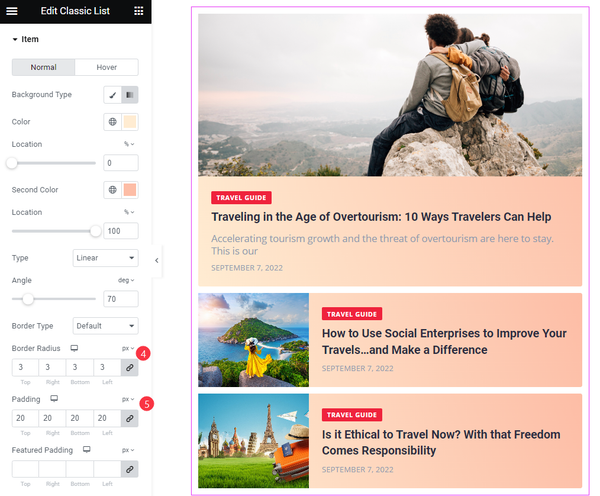This screenshot has height=496, width=600.
Task: Open the hamburger menu in the header
Action: click(12, 11)
